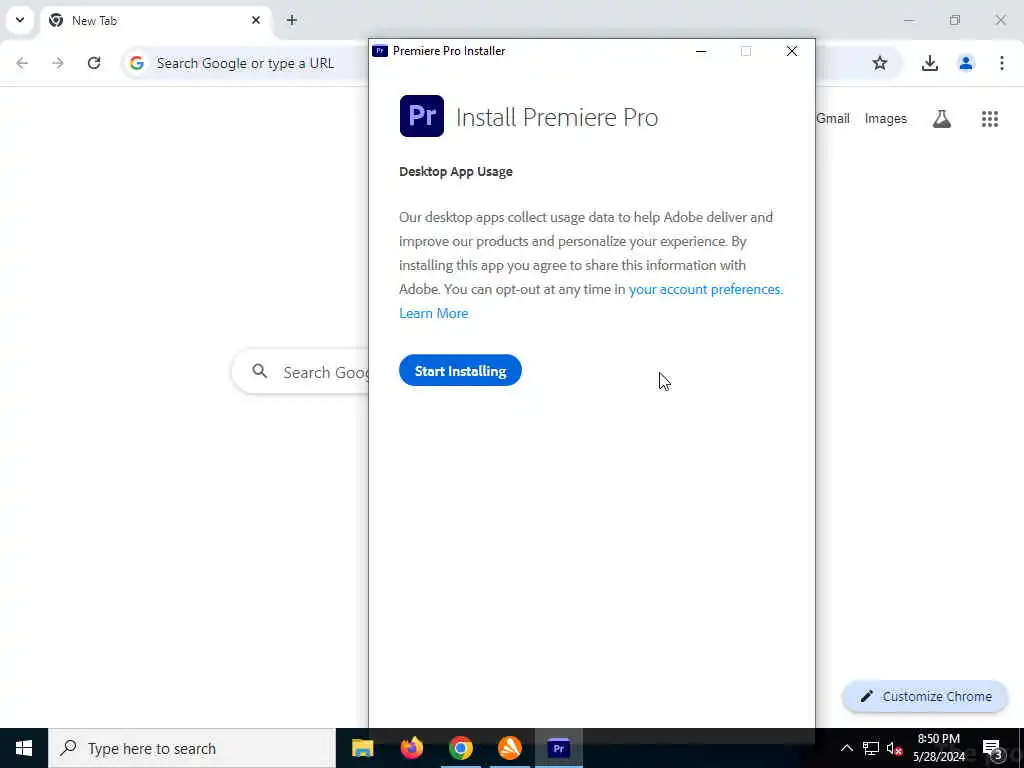Viewport: 1024px width, 768px height.
Task: Show hidden system tray icons
Action: tap(846, 748)
